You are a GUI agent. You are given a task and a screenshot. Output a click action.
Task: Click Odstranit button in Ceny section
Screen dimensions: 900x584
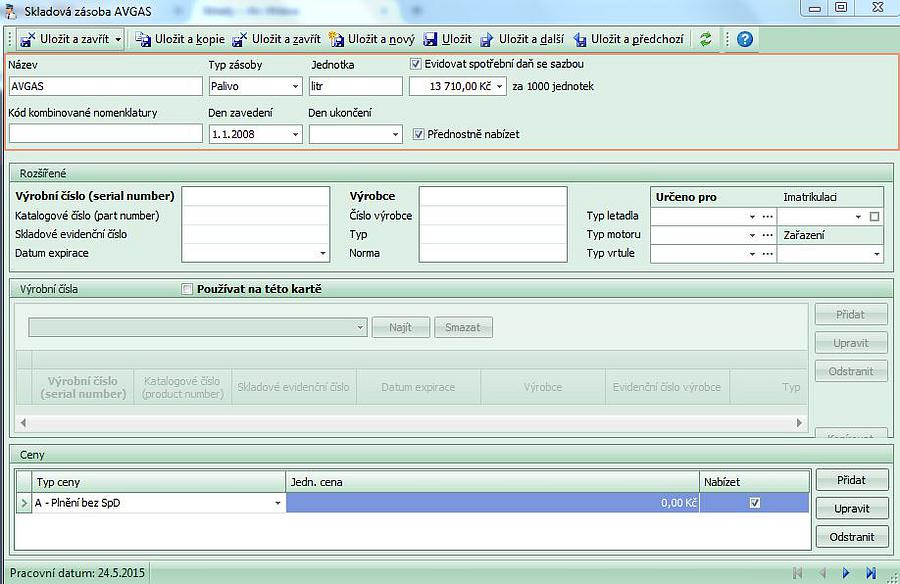[851, 537]
